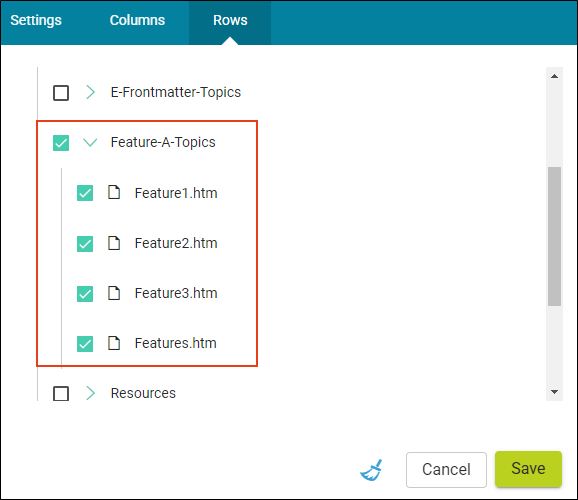The height and width of the screenshot is (500, 578).
Task: Click the Feature1.htm file icon
Action: pyautogui.click(x=114, y=192)
